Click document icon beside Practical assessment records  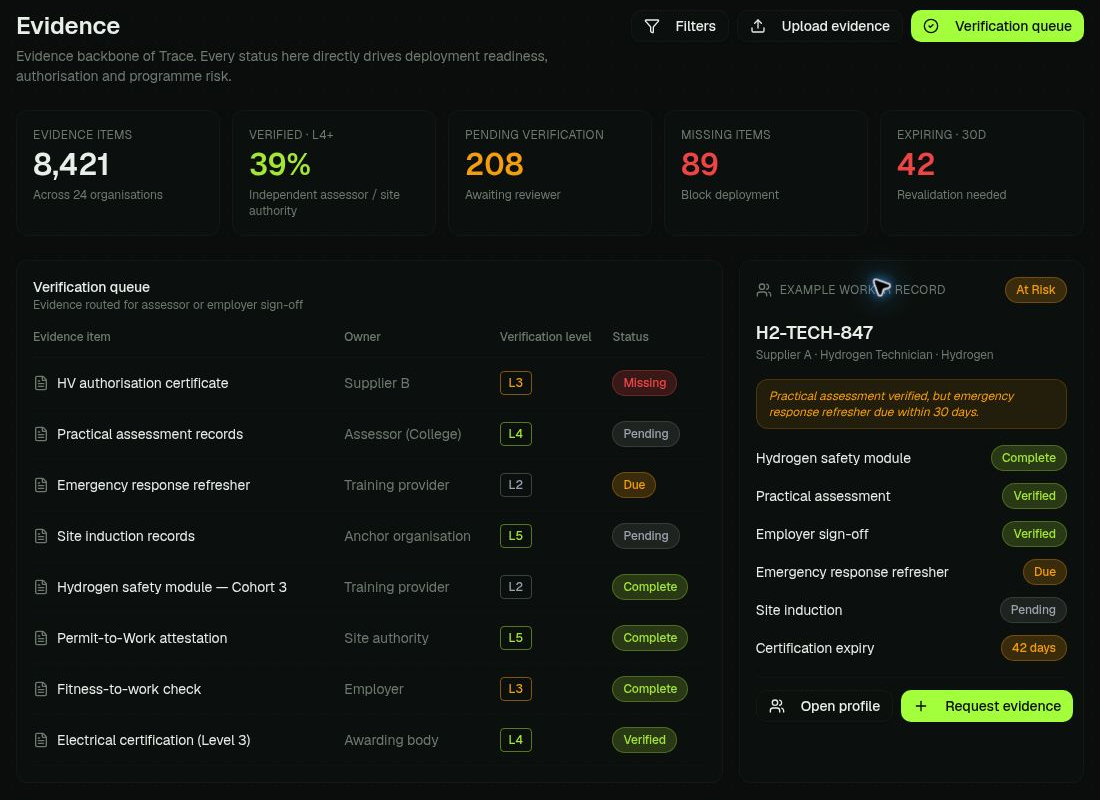coord(41,434)
